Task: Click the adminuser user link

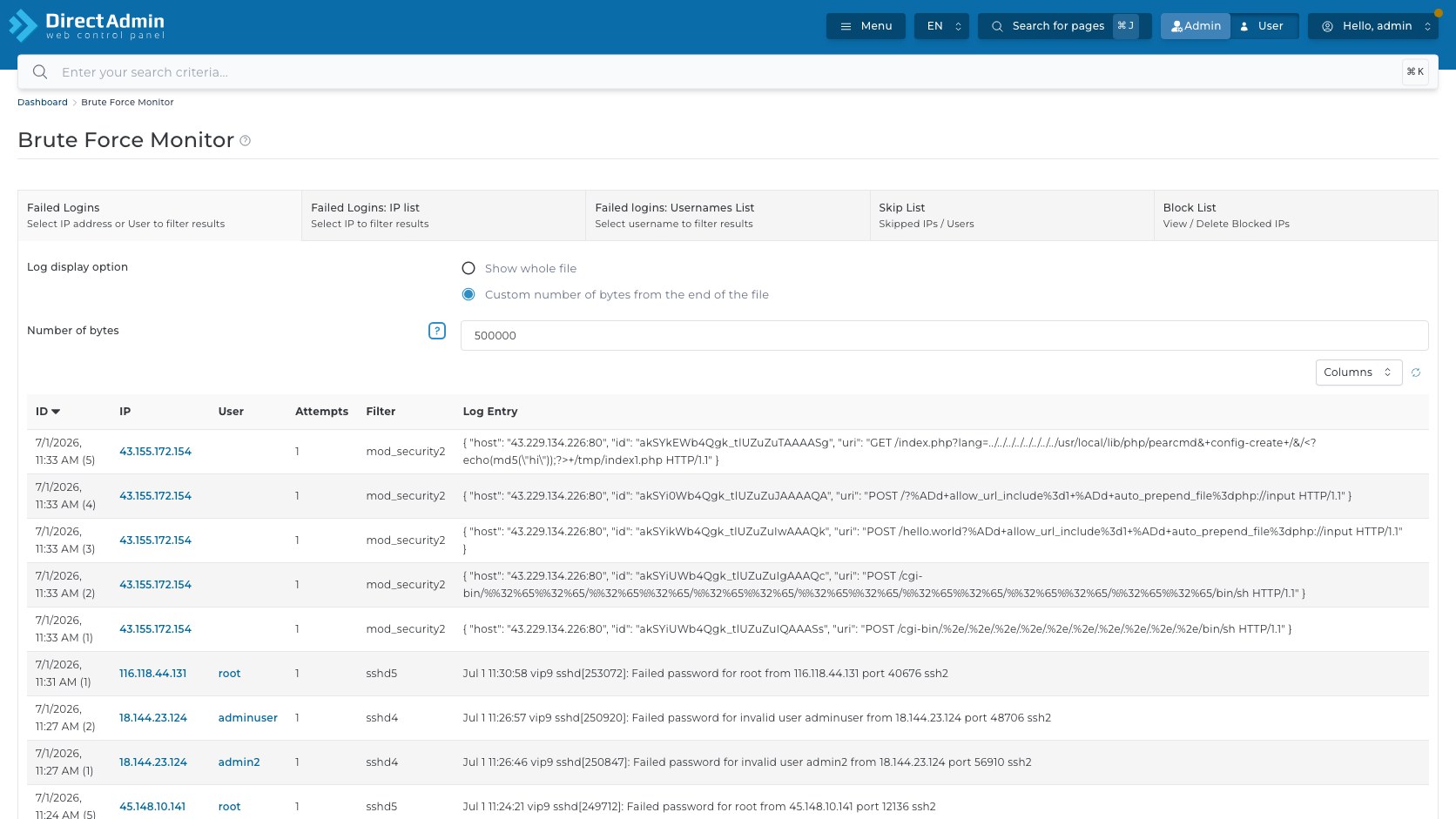Action: pyautogui.click(x=248, y=718)
